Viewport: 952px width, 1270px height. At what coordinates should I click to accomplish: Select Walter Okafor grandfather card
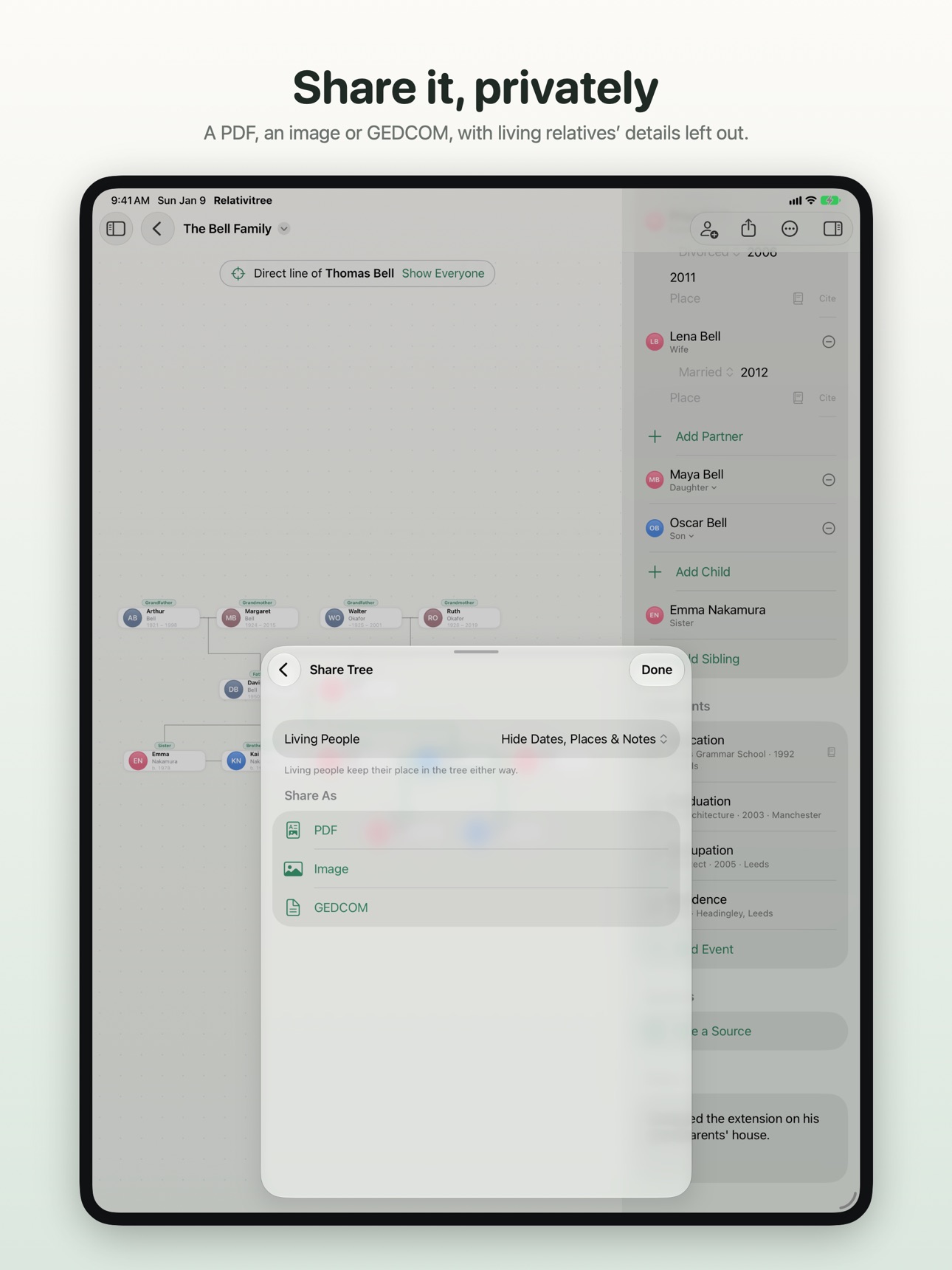(361, 617)
